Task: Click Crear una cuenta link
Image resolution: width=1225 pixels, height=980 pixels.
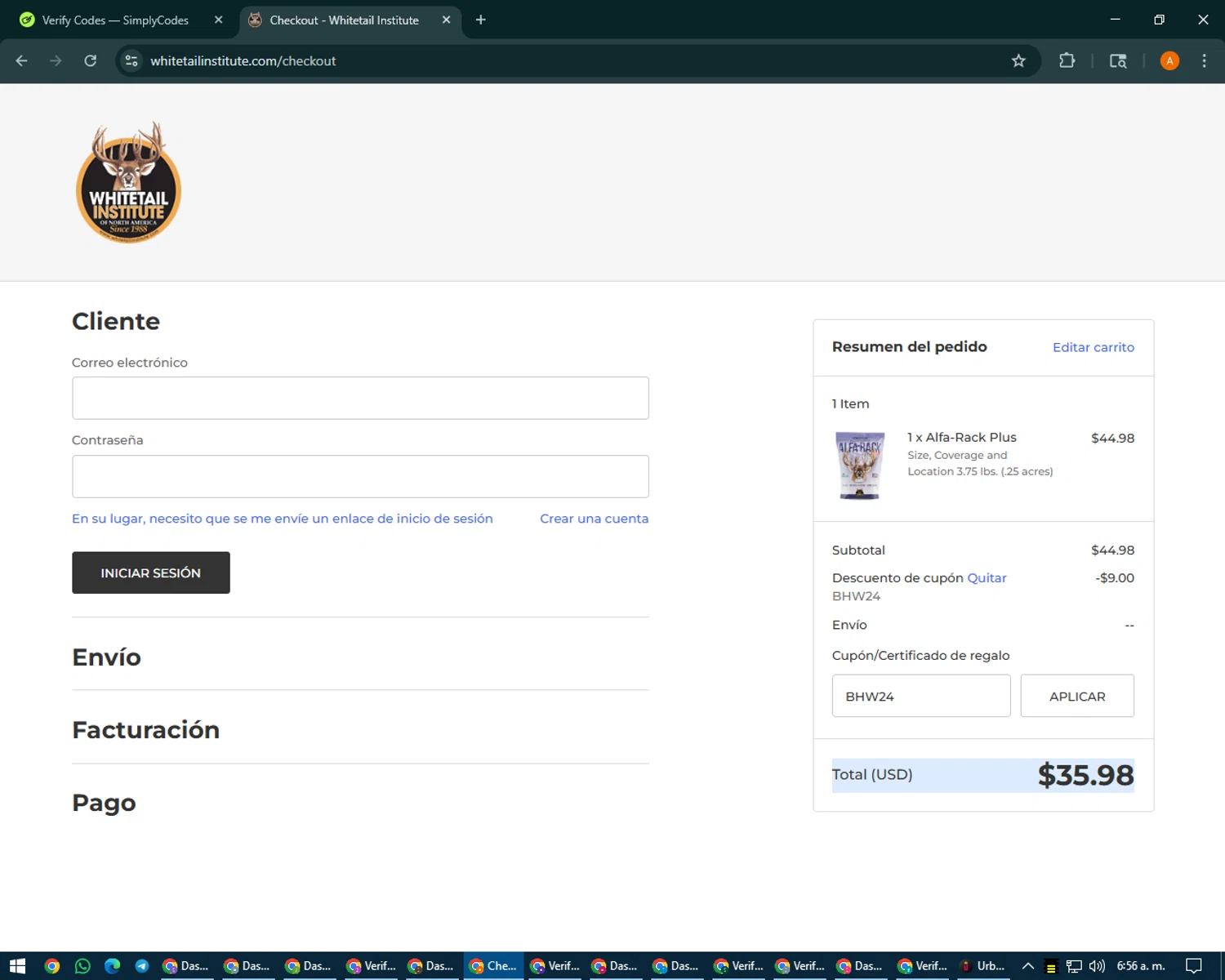Action: click(x=594, y=519)
